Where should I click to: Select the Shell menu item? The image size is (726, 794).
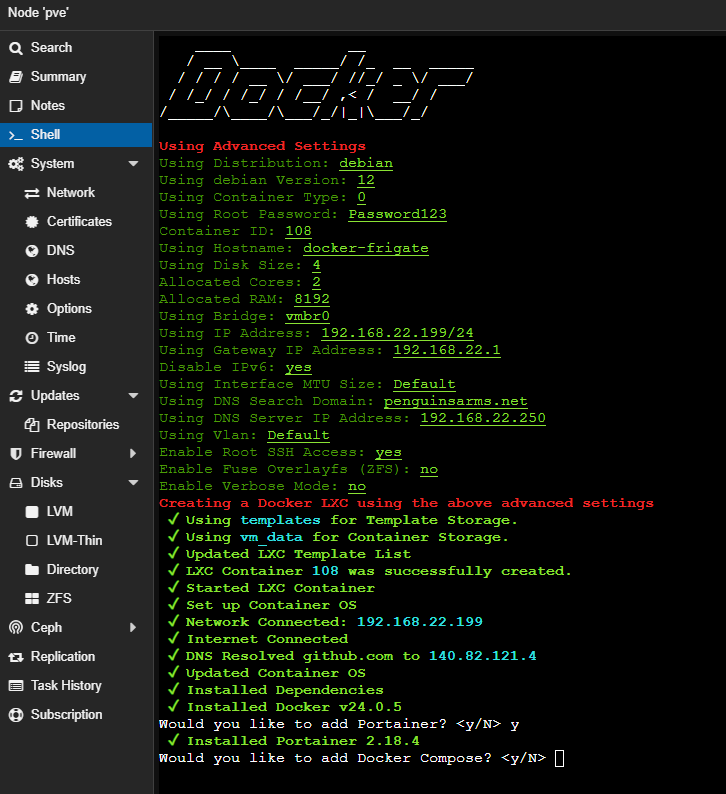pyautogui.click(x=76, y=135)
